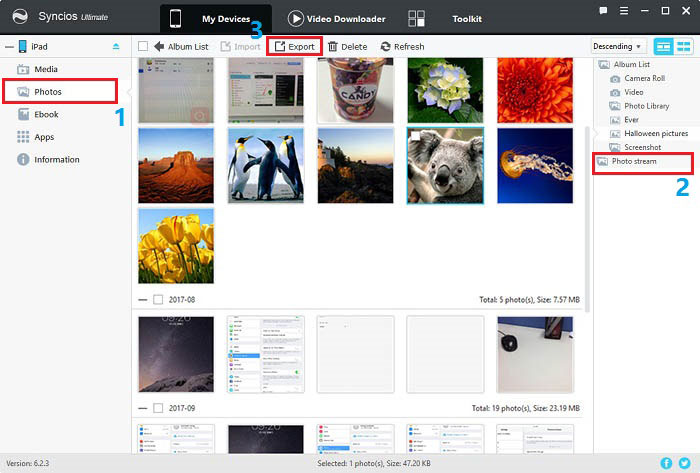Select the jellyfish photo

click(x=535, y=166)
